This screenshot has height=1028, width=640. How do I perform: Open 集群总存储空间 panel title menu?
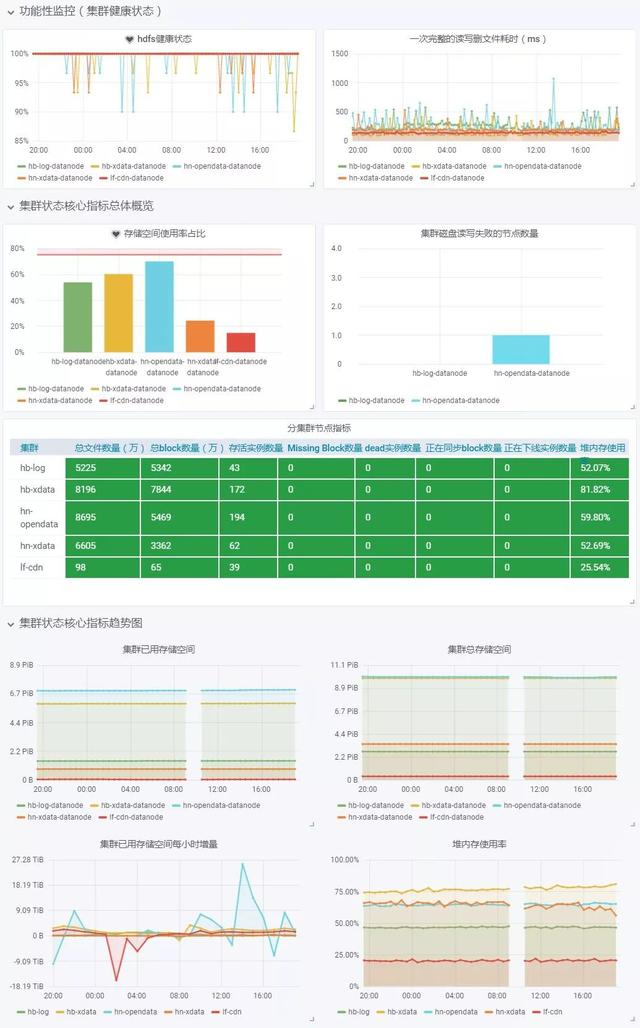click(479, 650)
